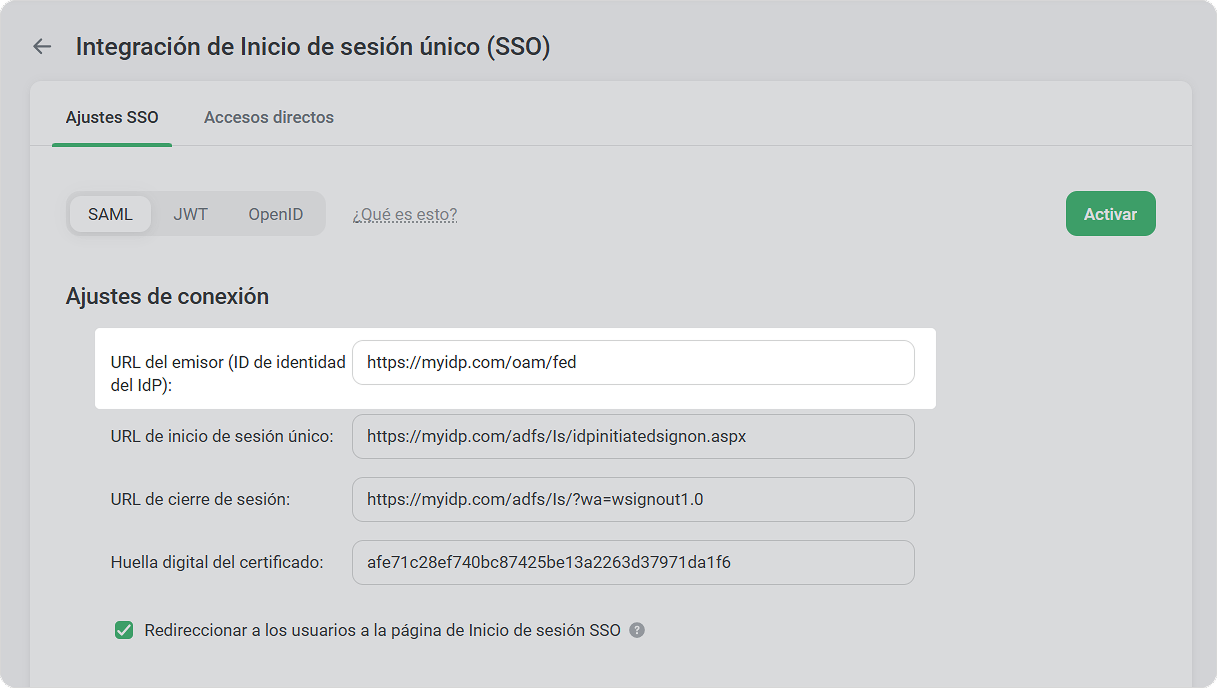This screenshot has width=1217, height=688.
Task: Choose the OpenID protocol option
Action: tap(276, 214)
